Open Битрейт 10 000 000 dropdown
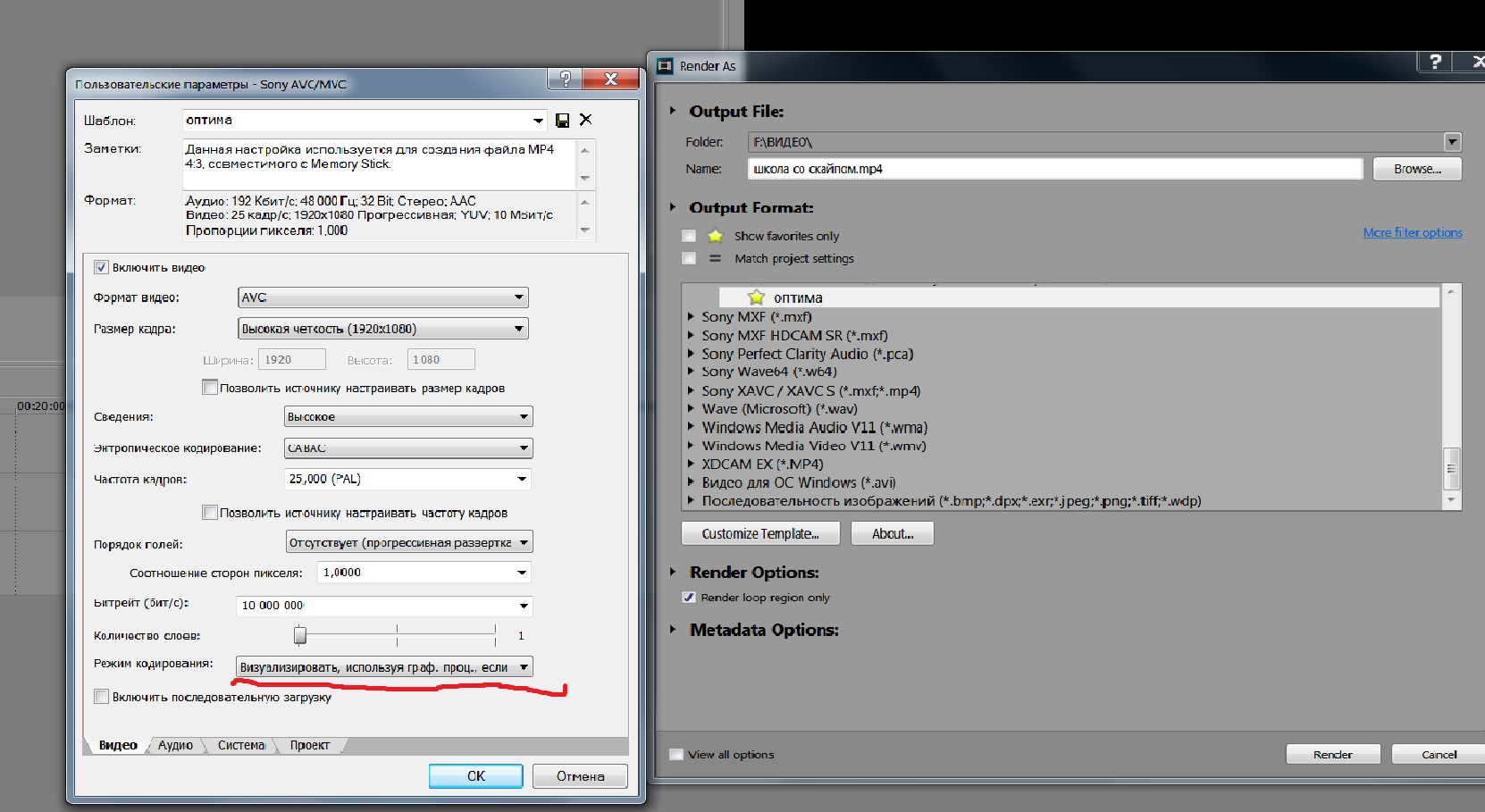The width and height of the screenshot is (1485, 812). [524, 606]
